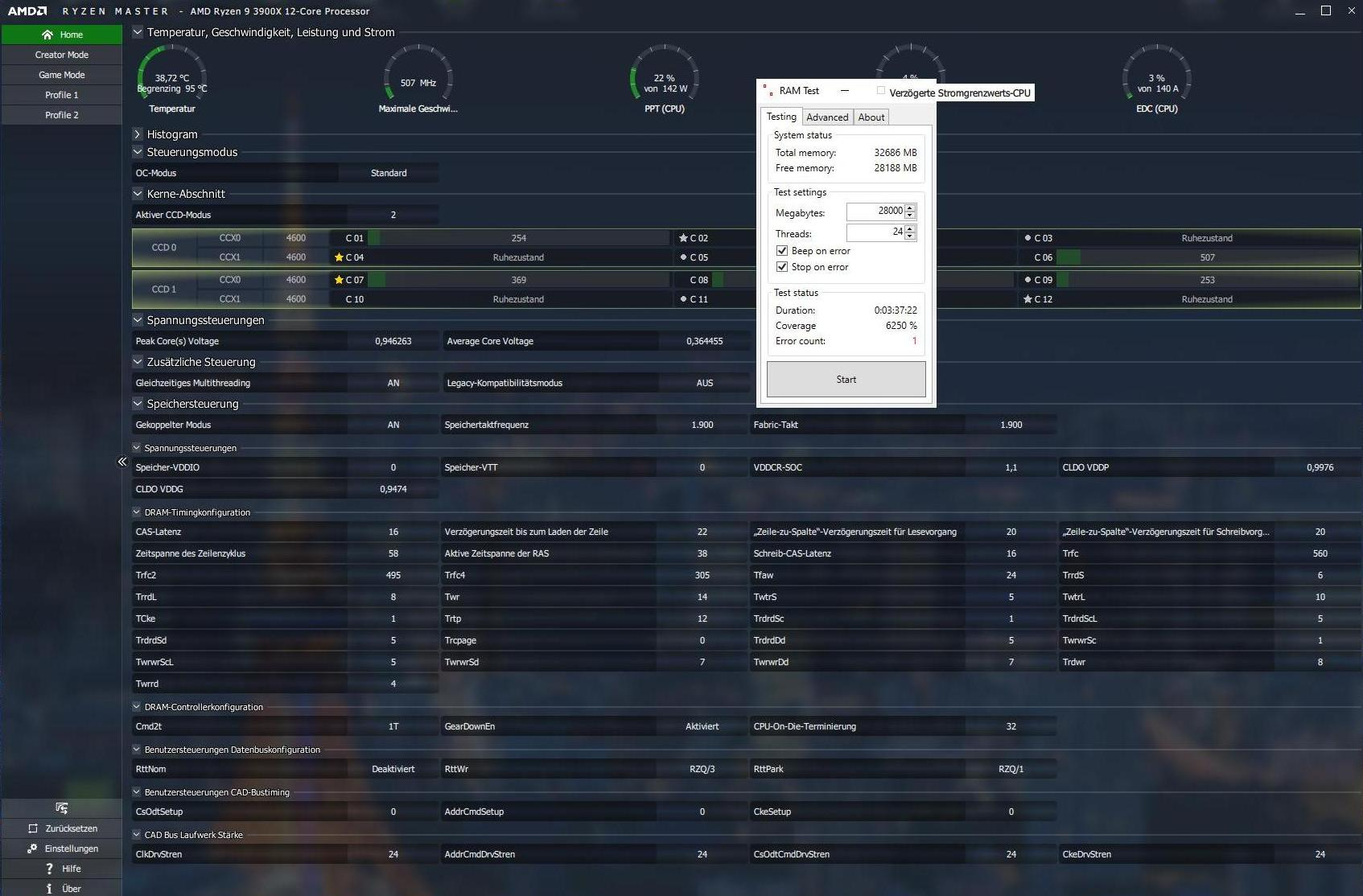
Task: Click the Start button in RAM Test
Action: pos(846,379)
